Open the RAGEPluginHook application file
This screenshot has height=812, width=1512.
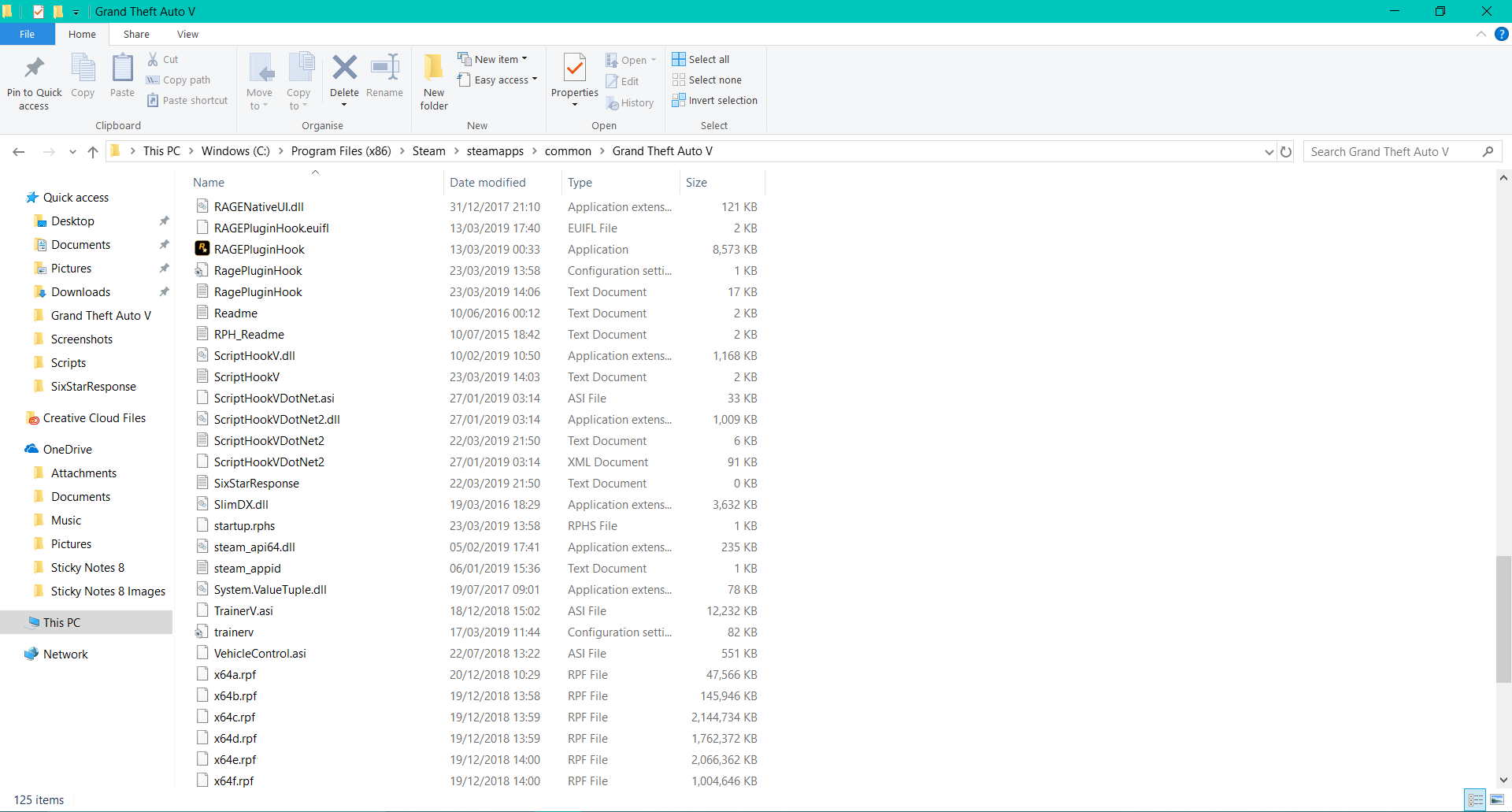click(x=259, y=250)
